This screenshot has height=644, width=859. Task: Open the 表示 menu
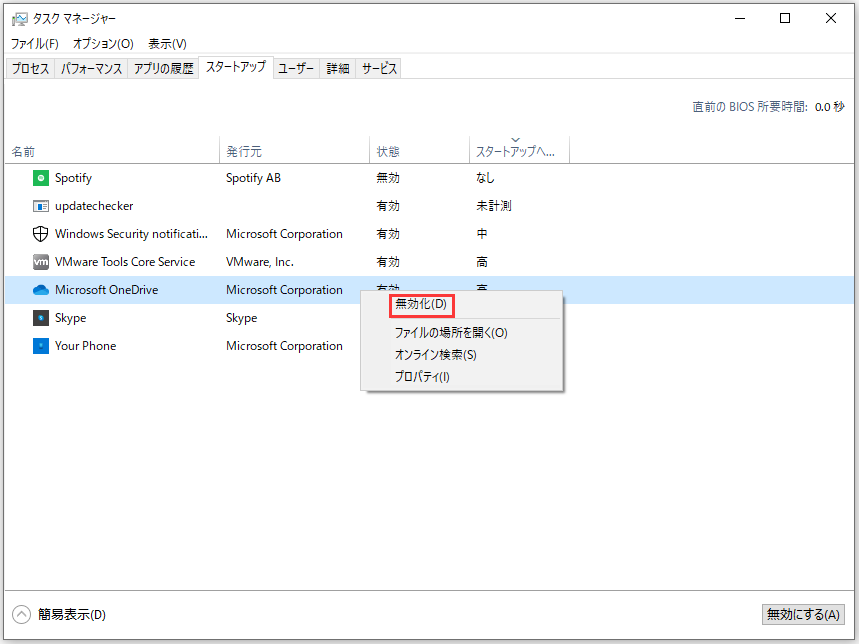(166, 43)
